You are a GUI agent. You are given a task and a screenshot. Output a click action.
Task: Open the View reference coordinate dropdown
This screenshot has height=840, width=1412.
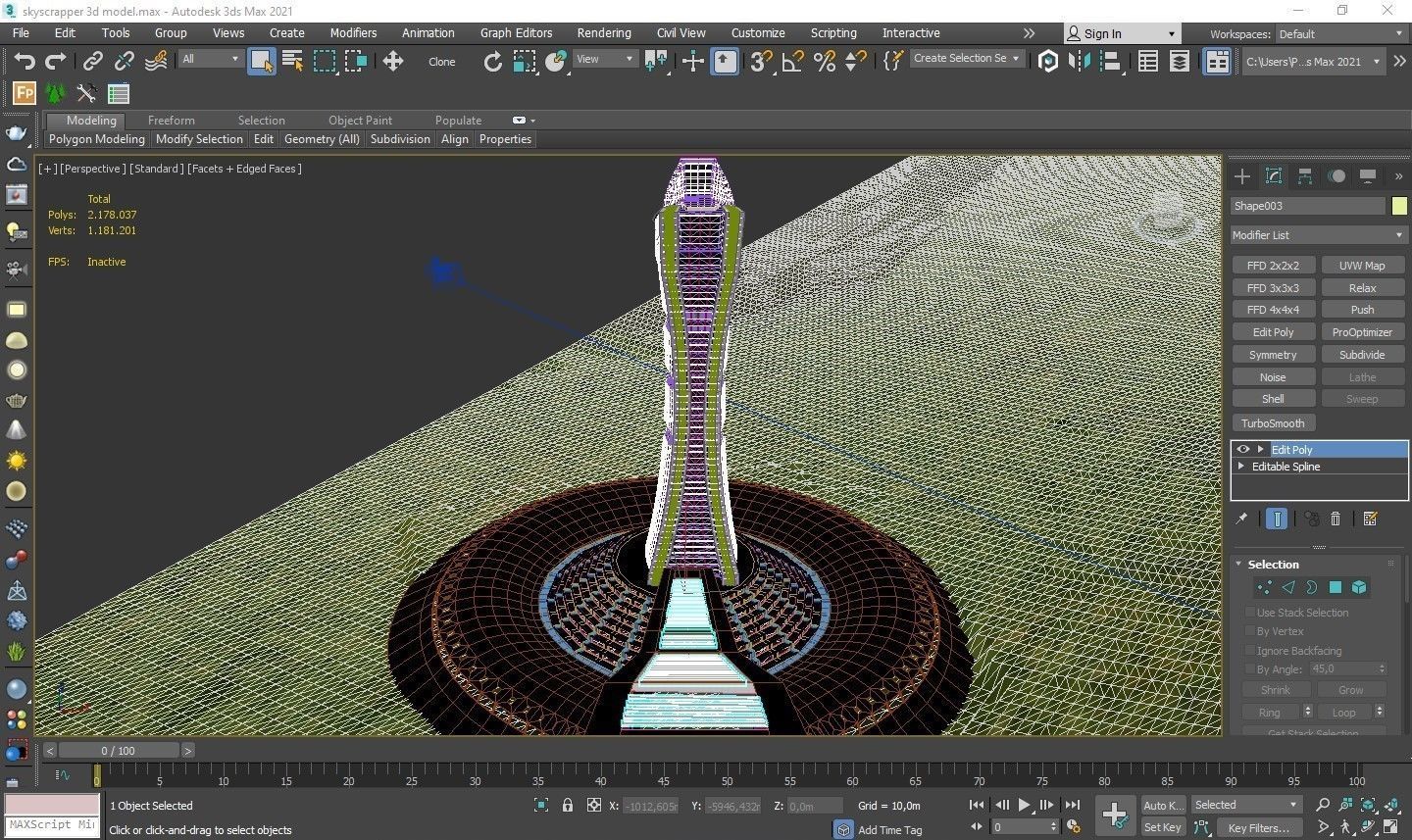point(605,59)
